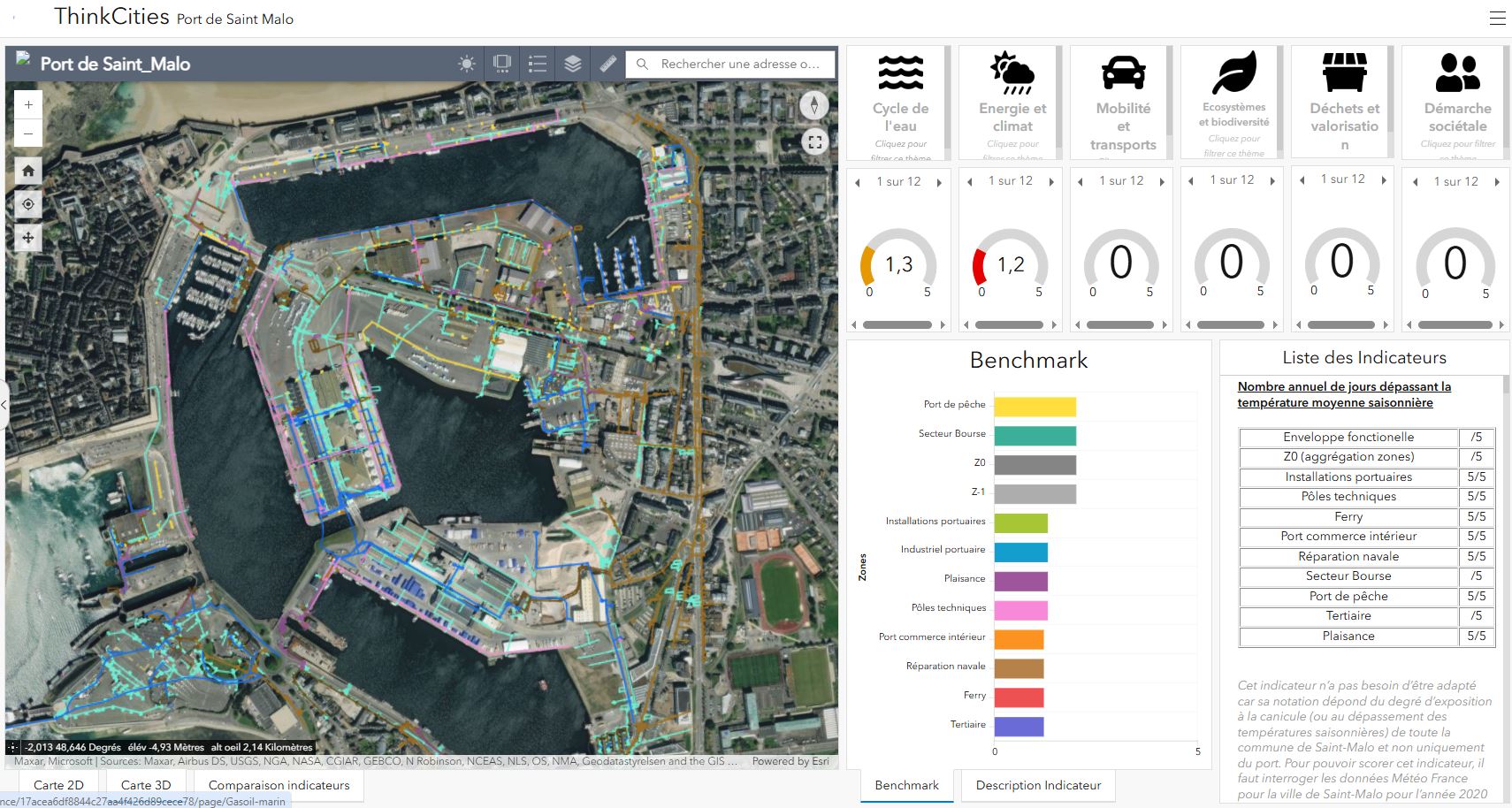Screen dimensions: 1512x808
Task: Open the Description Indicateur tab
Action: [x=1037, y=785]
